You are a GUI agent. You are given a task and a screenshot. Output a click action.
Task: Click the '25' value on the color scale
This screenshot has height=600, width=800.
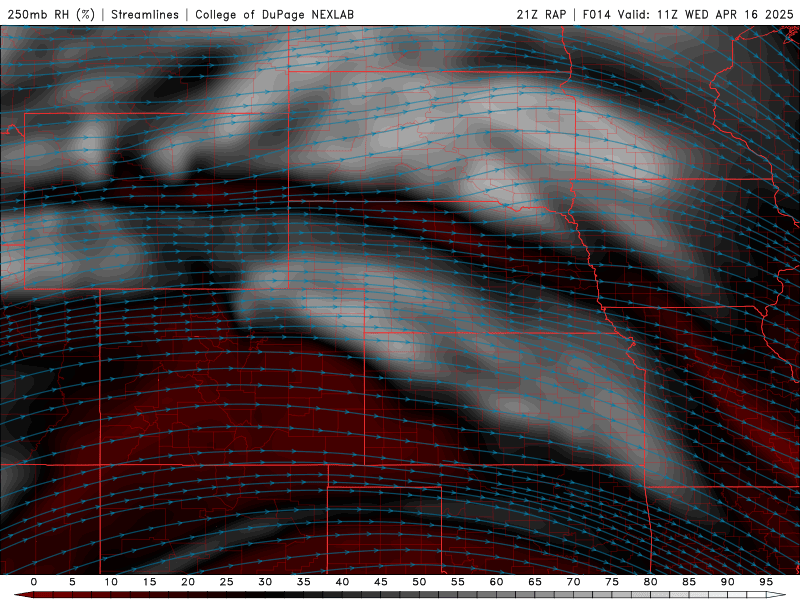[227, 582]
